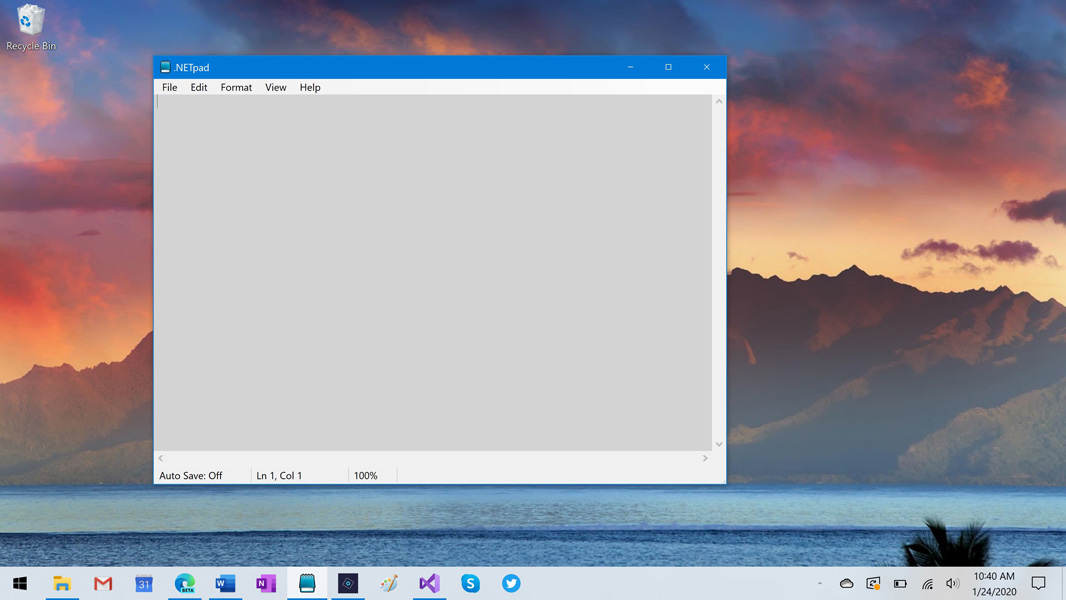Click the horizontal scrollbar right arrow
The height and width of the screenshot is (600, 1066).
pos(705,458)
